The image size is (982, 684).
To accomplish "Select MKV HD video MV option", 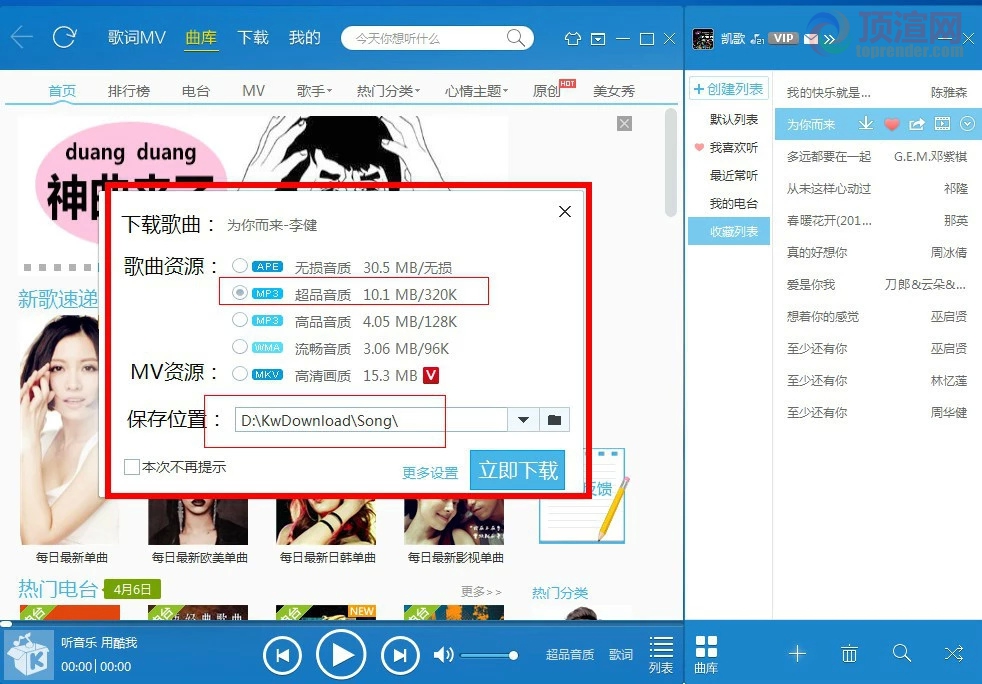I will click(240, 374).
